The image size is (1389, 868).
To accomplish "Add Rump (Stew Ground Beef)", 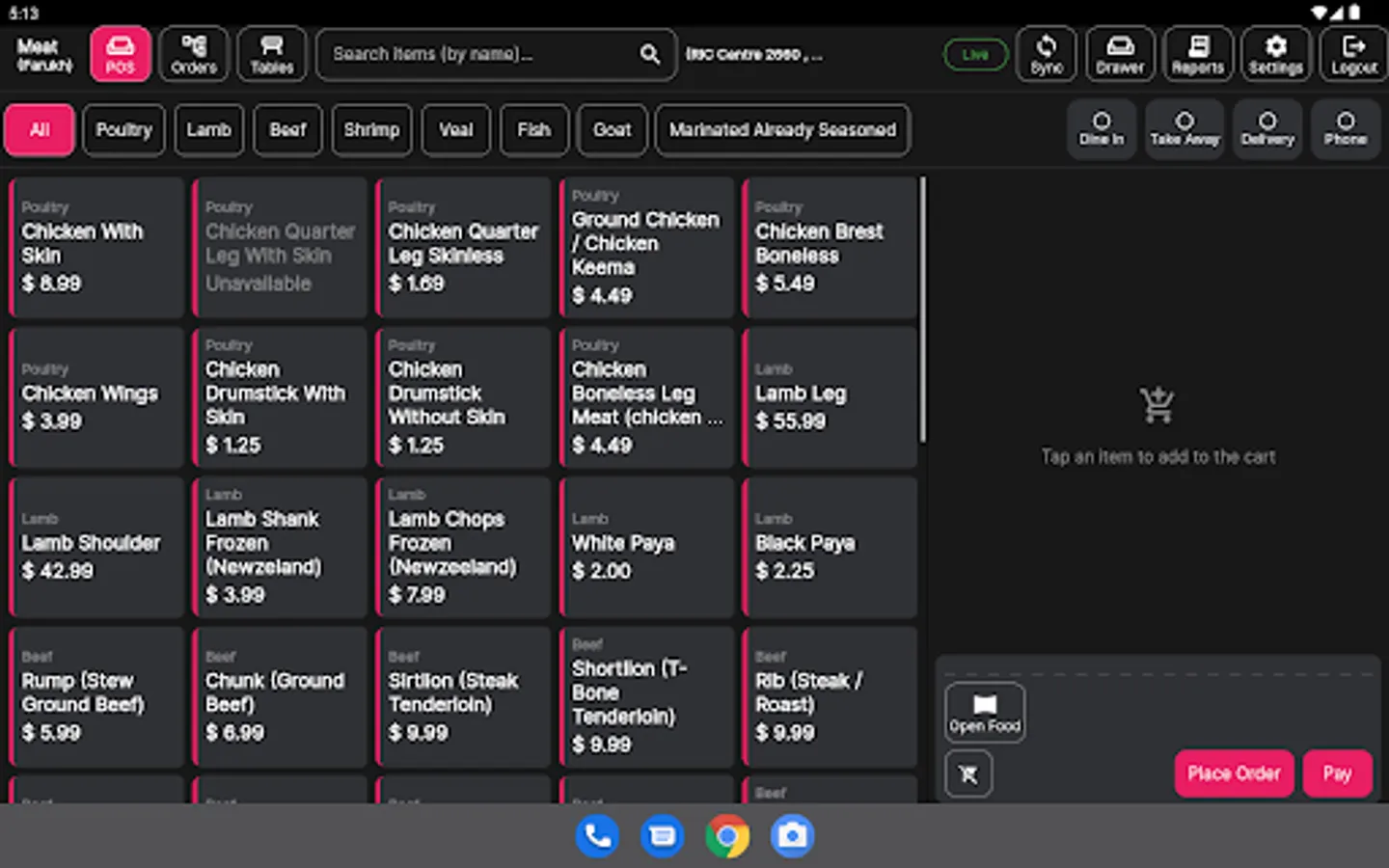I will (96, 697).
